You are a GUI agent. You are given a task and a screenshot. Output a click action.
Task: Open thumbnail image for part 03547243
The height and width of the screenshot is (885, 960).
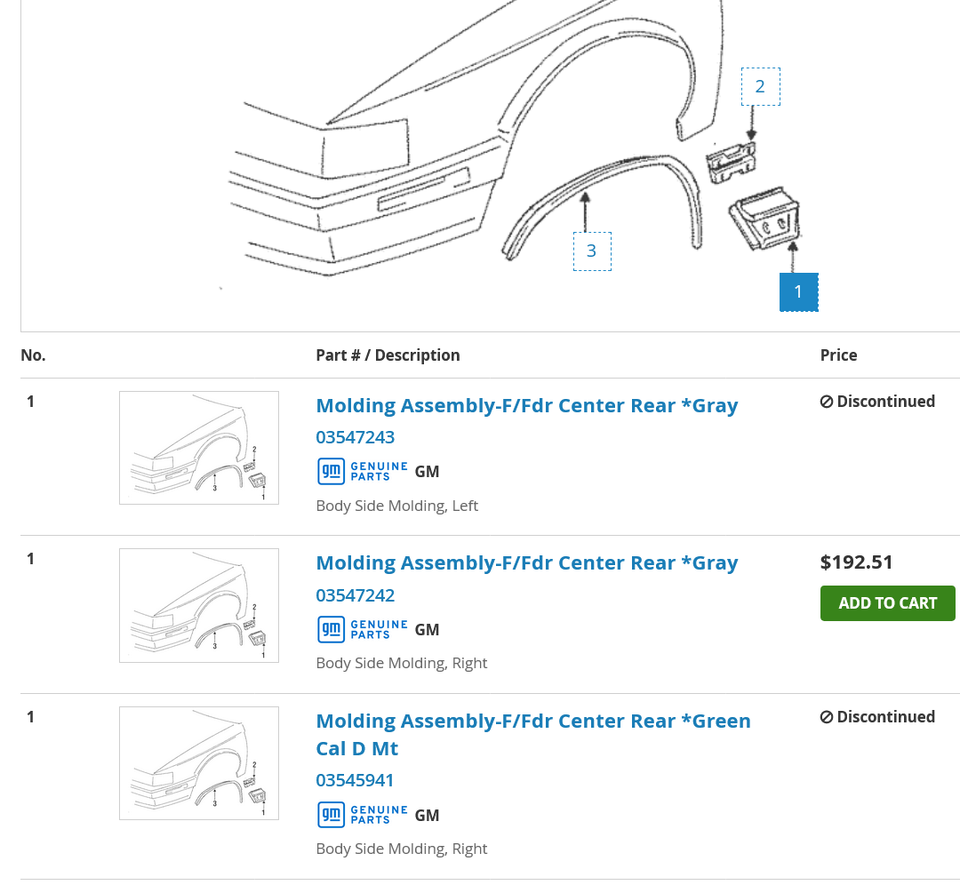click(x=199, y=447)
